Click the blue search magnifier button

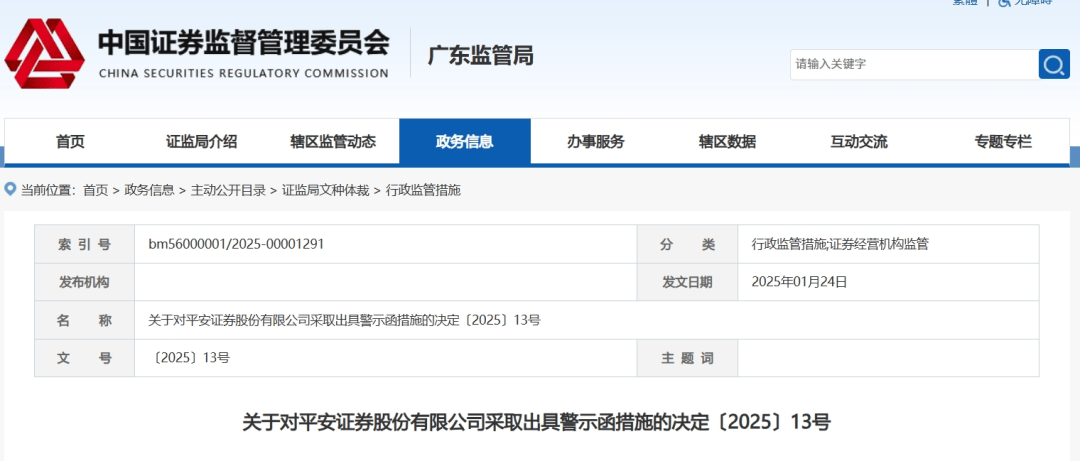click(1054, 64)
